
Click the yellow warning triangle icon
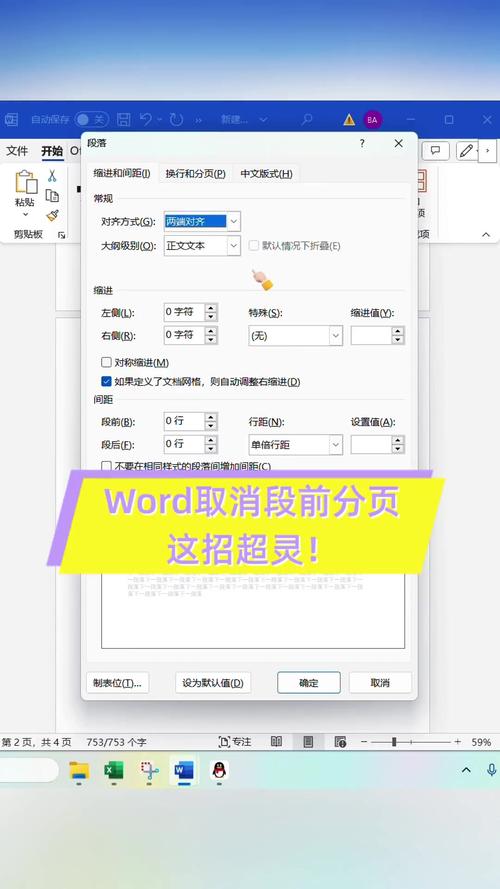[349, 120]
